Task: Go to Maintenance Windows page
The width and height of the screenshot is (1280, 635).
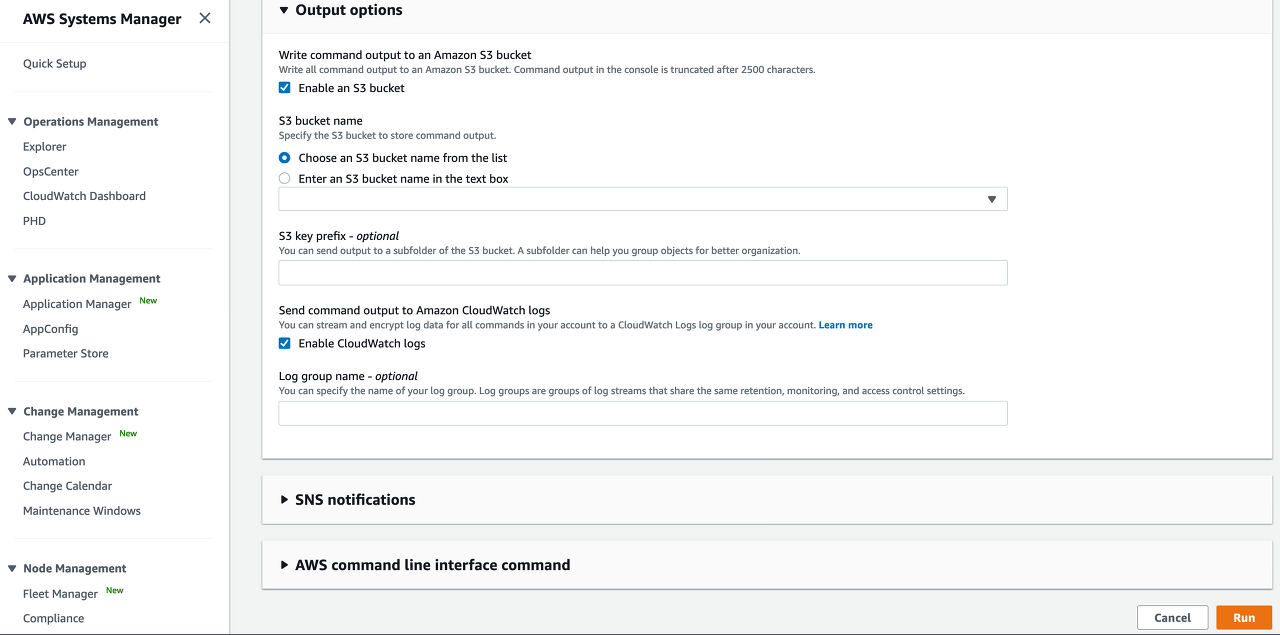Action: coord(82,511)
